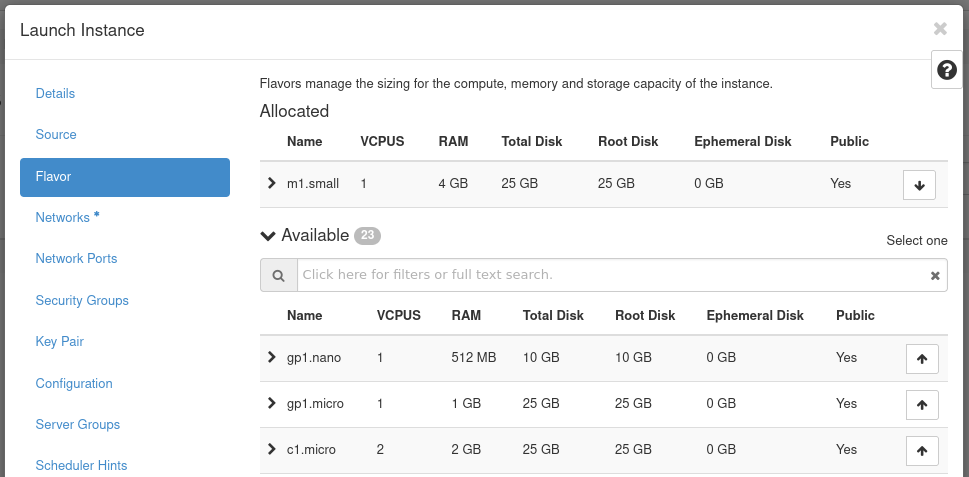Viewport: 969px width, 477px height.
Task: Deallocate m1.small with the down arrow
Action: 919,185
